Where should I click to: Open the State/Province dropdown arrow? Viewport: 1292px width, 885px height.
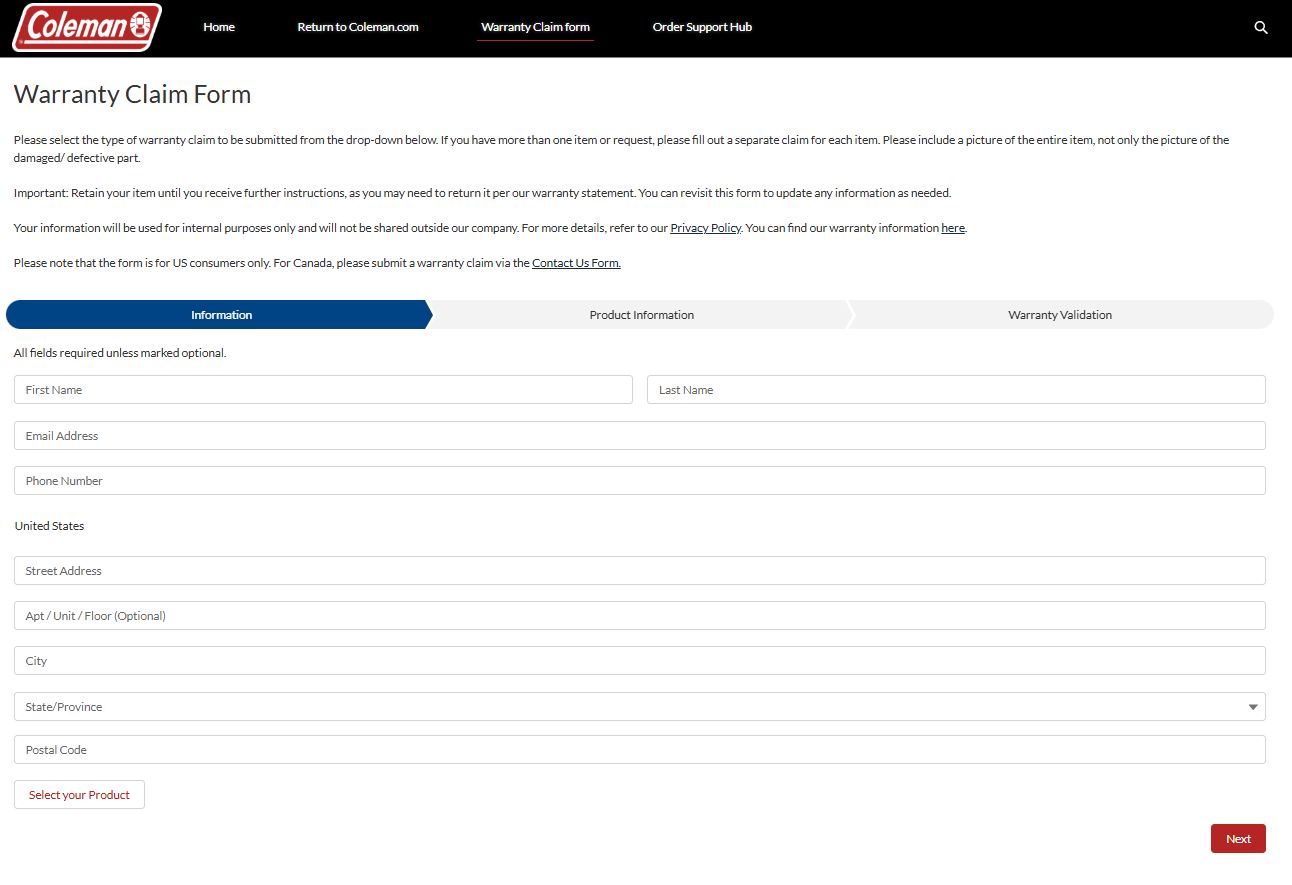[x=1253, y=705]
